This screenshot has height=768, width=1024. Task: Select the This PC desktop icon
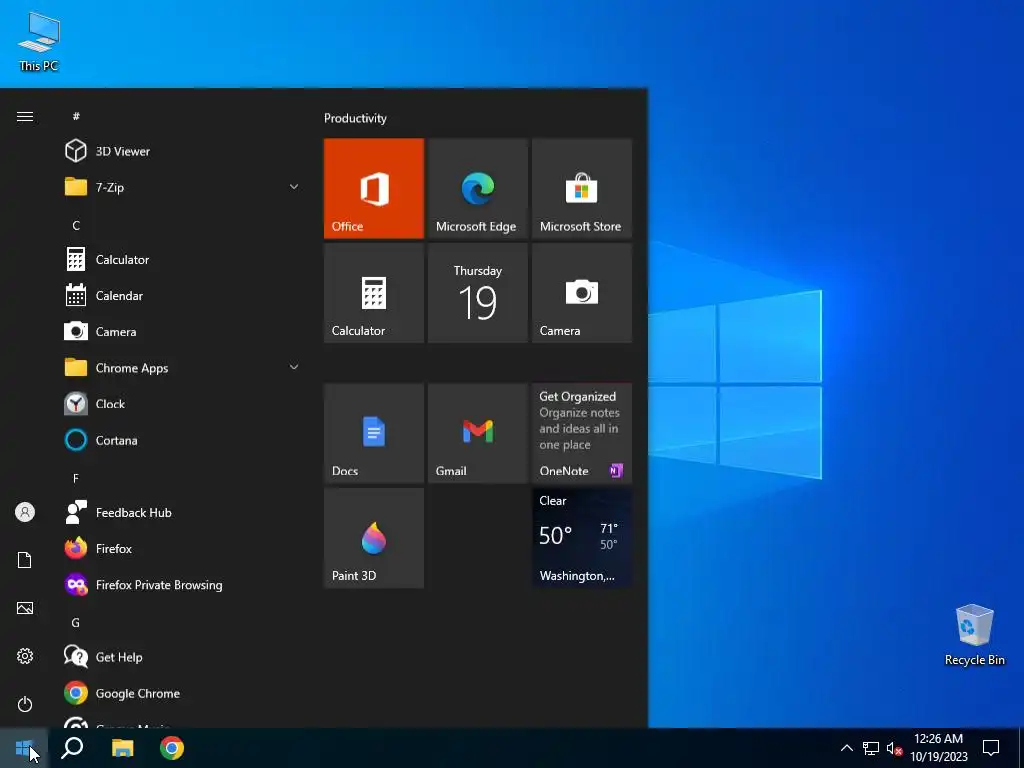[x=39, y=41]
